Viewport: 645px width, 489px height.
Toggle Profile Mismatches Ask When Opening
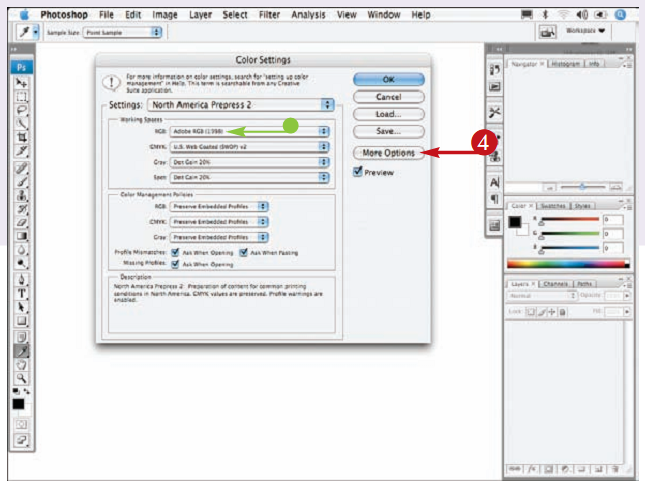point(175,252)
